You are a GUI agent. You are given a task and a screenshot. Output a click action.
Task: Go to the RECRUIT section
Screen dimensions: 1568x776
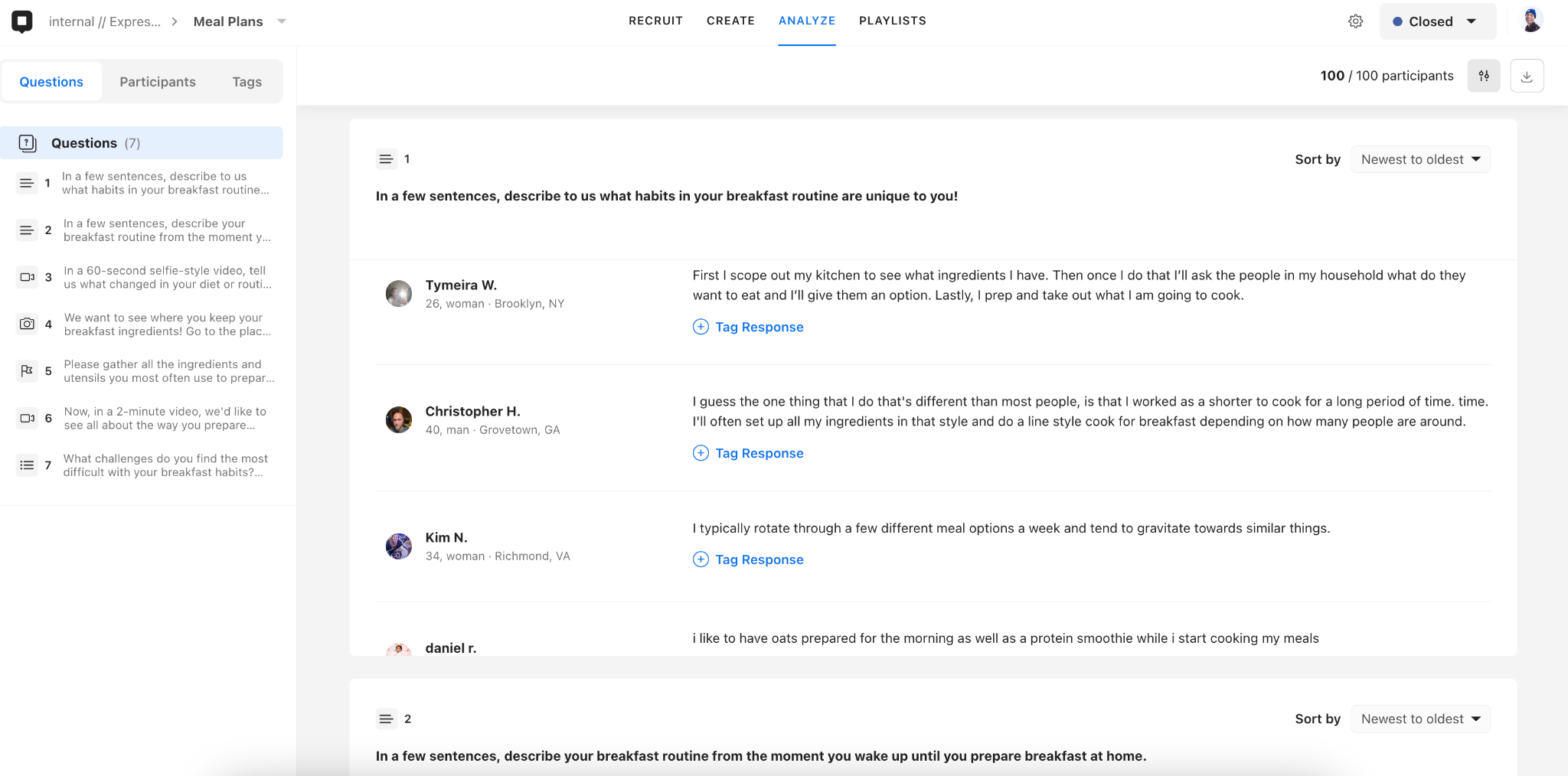[655, 21]
